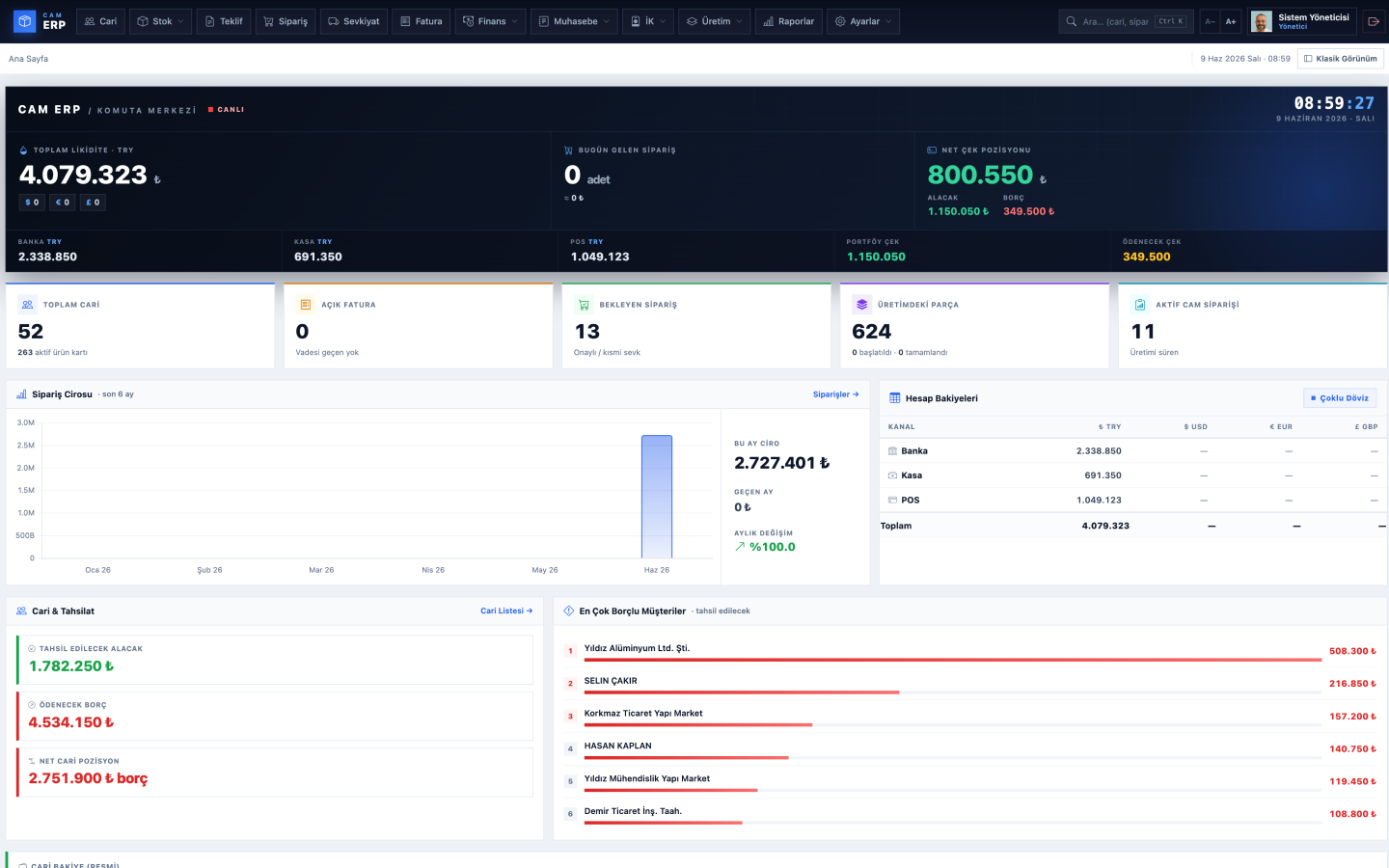1389x868 pixels.
Task: Go to the Raporlar menu item
Action: coord(789,21)
